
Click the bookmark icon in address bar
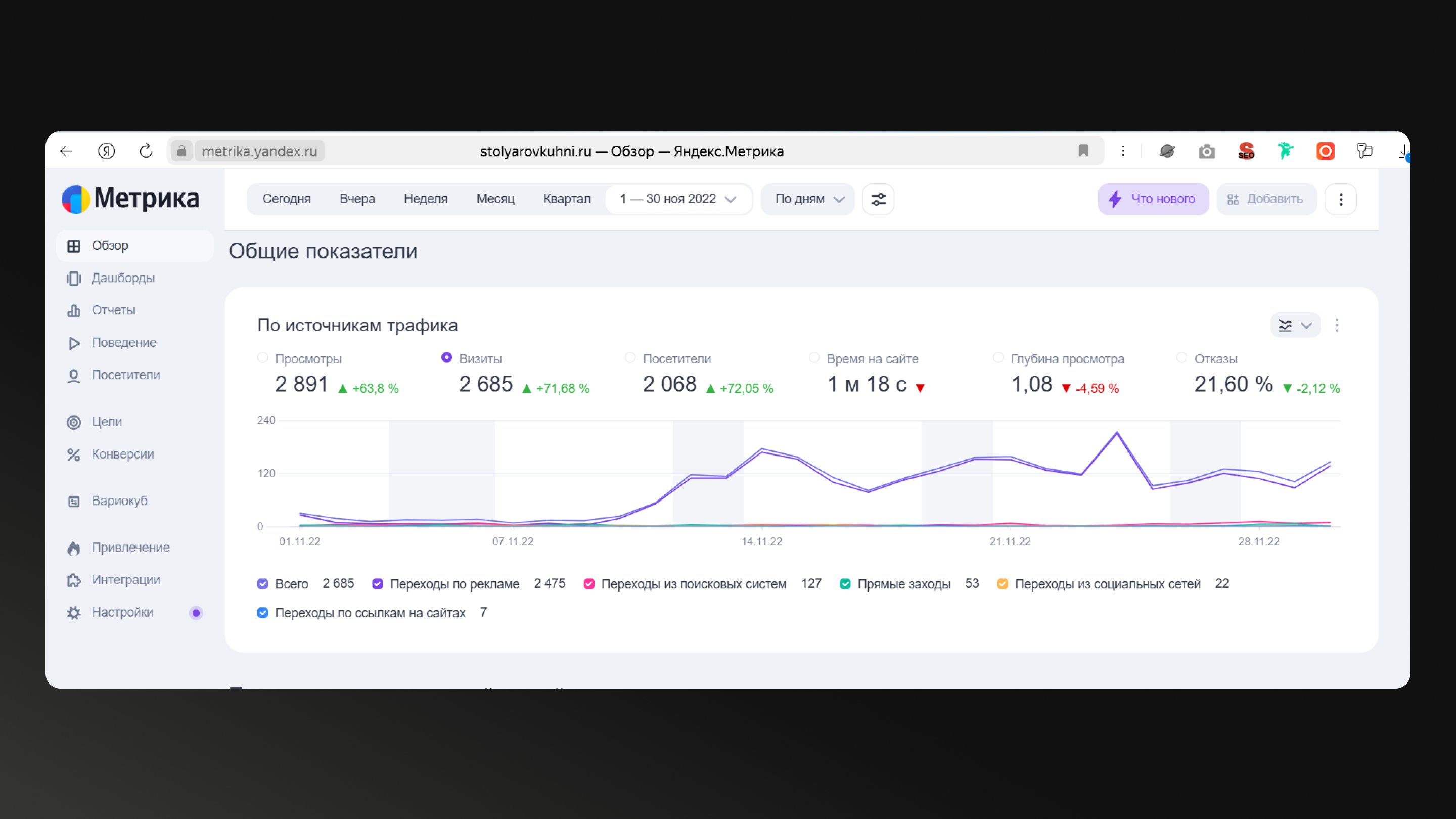point(1083,151)
